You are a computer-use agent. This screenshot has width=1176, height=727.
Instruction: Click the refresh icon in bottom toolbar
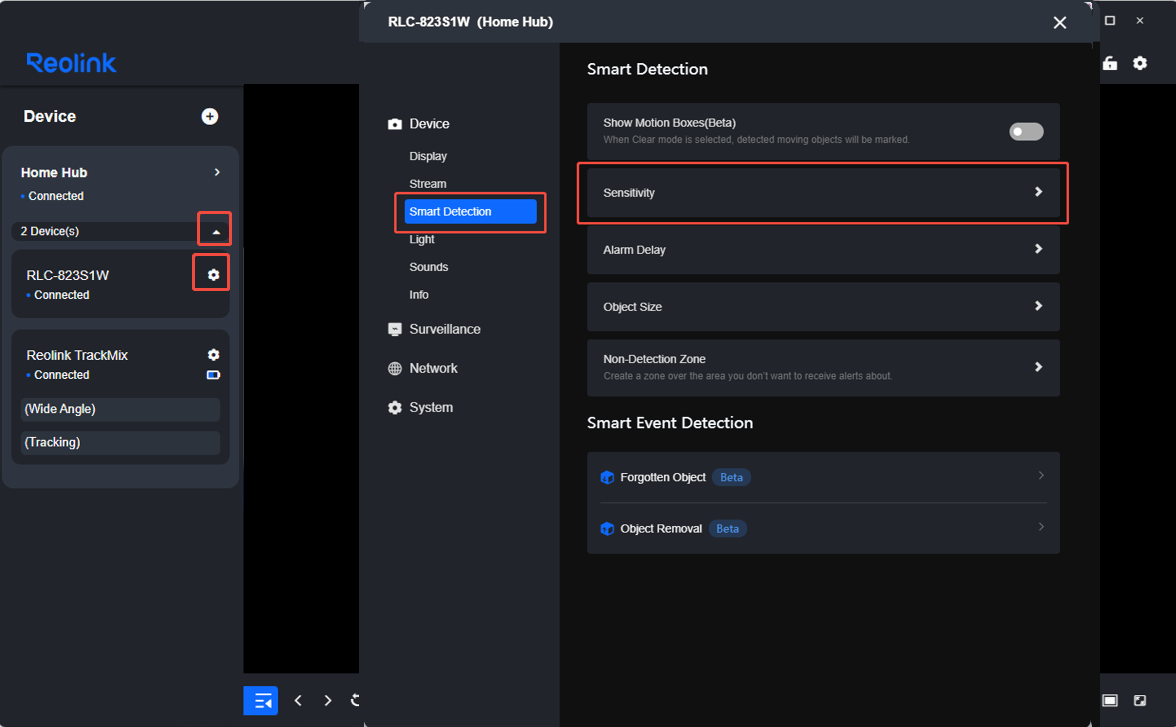355,700
